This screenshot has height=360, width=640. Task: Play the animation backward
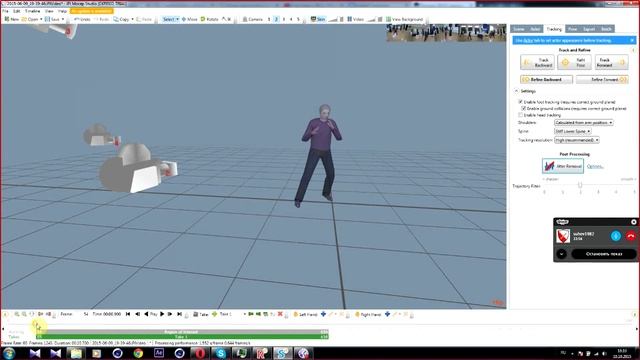146,314
